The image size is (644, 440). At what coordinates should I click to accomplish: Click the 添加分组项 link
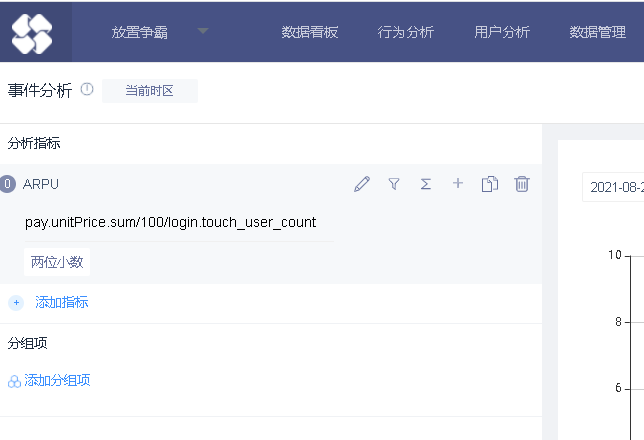[x=57, y=380]
